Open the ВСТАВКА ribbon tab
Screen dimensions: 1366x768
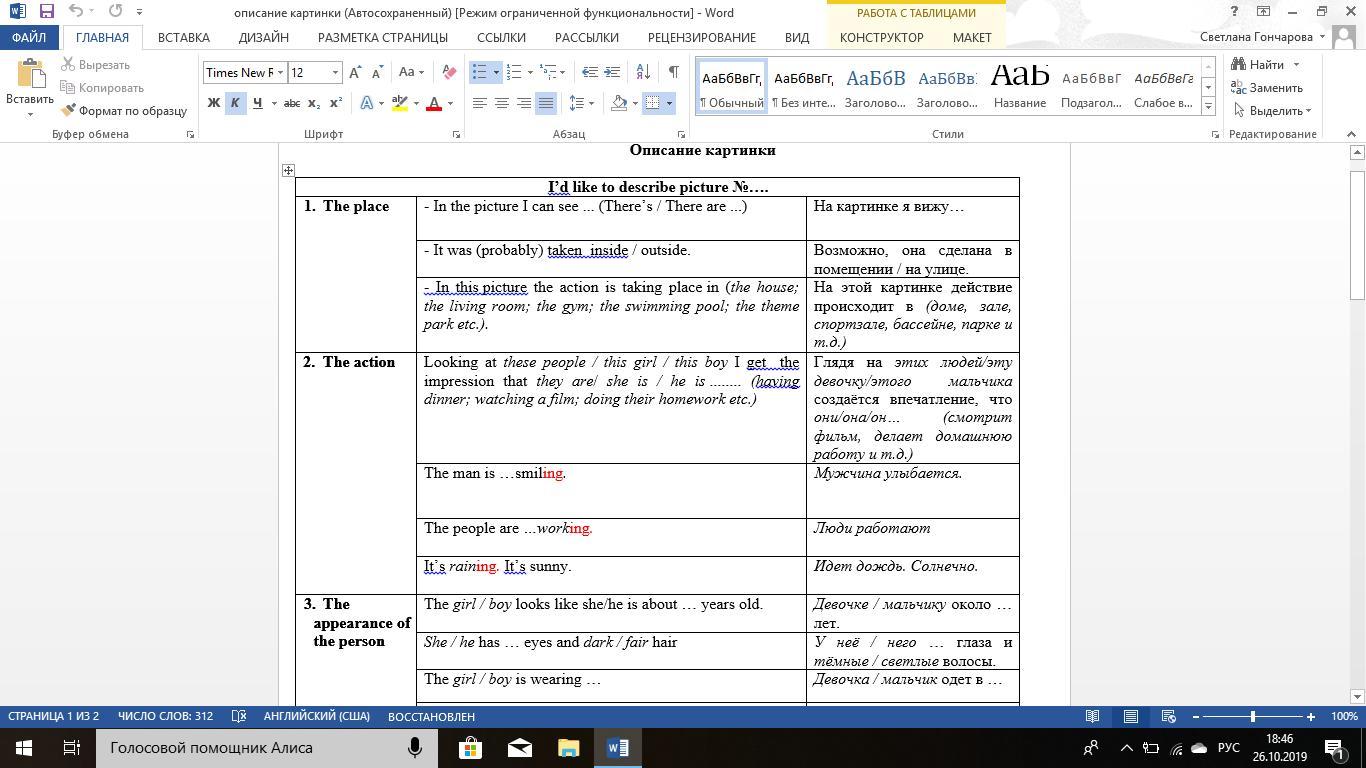coord(183,37)
